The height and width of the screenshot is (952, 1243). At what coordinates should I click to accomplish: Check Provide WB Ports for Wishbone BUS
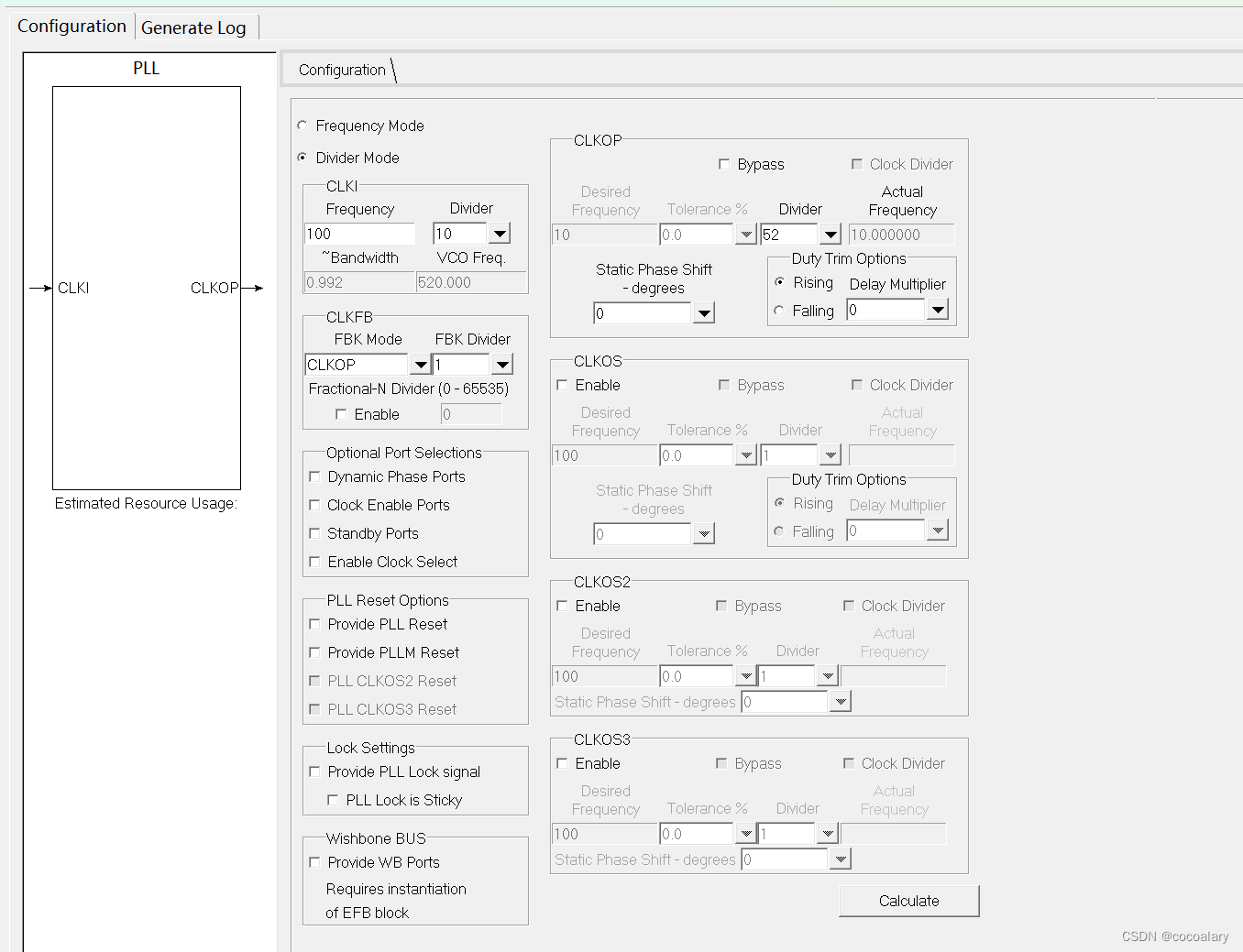click(x=314, y=862)
